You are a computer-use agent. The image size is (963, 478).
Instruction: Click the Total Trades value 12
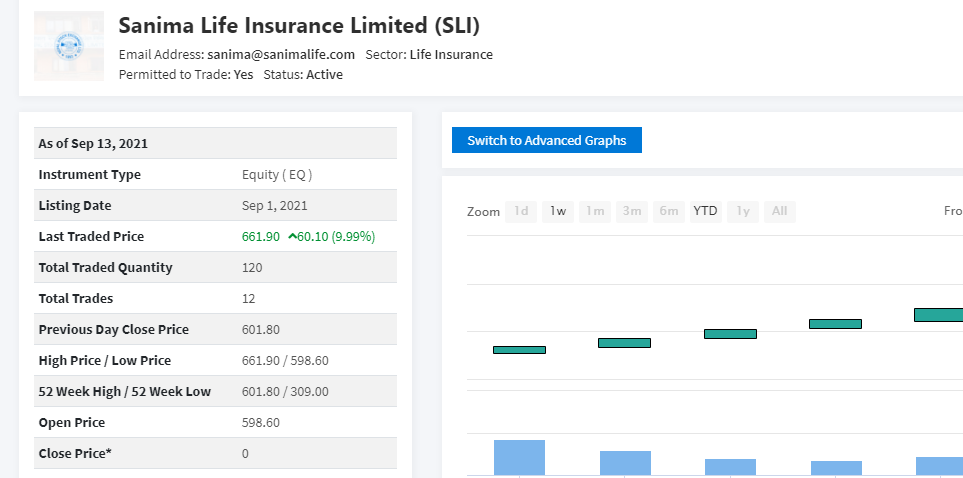[x=249, y=299]
